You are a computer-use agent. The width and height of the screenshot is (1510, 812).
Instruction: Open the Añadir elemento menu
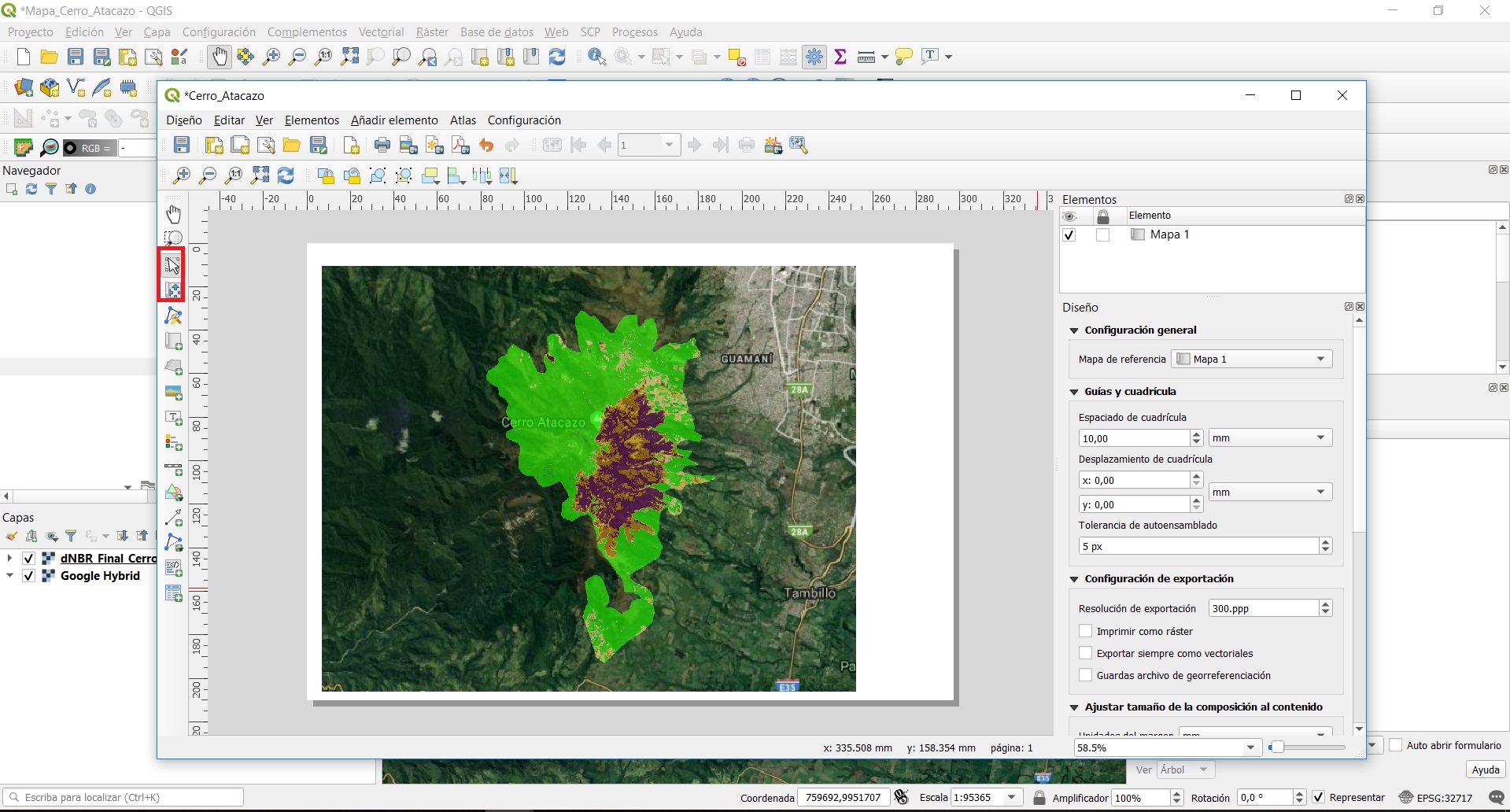coord(394,120)
